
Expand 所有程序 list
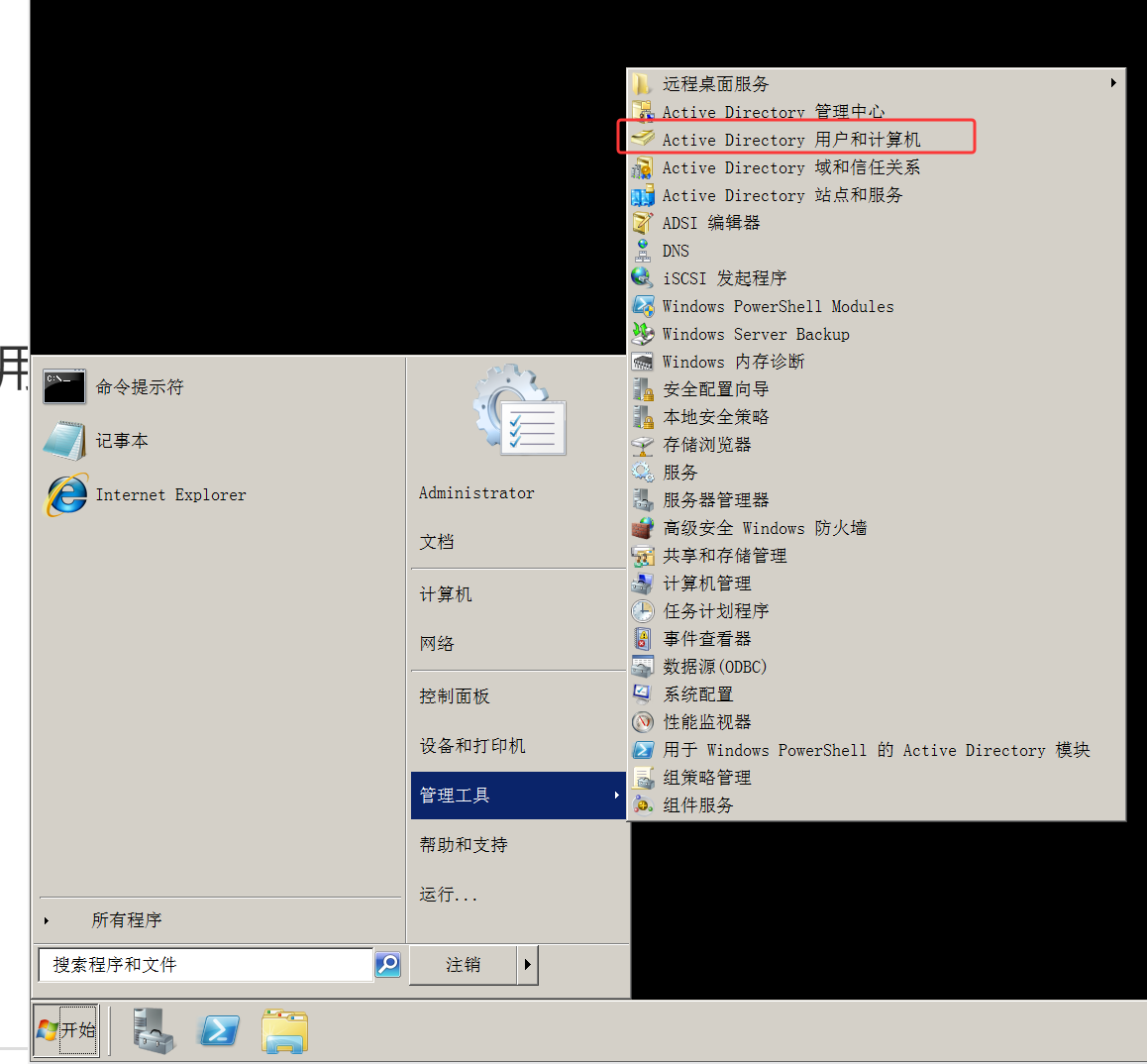point(126,919)
